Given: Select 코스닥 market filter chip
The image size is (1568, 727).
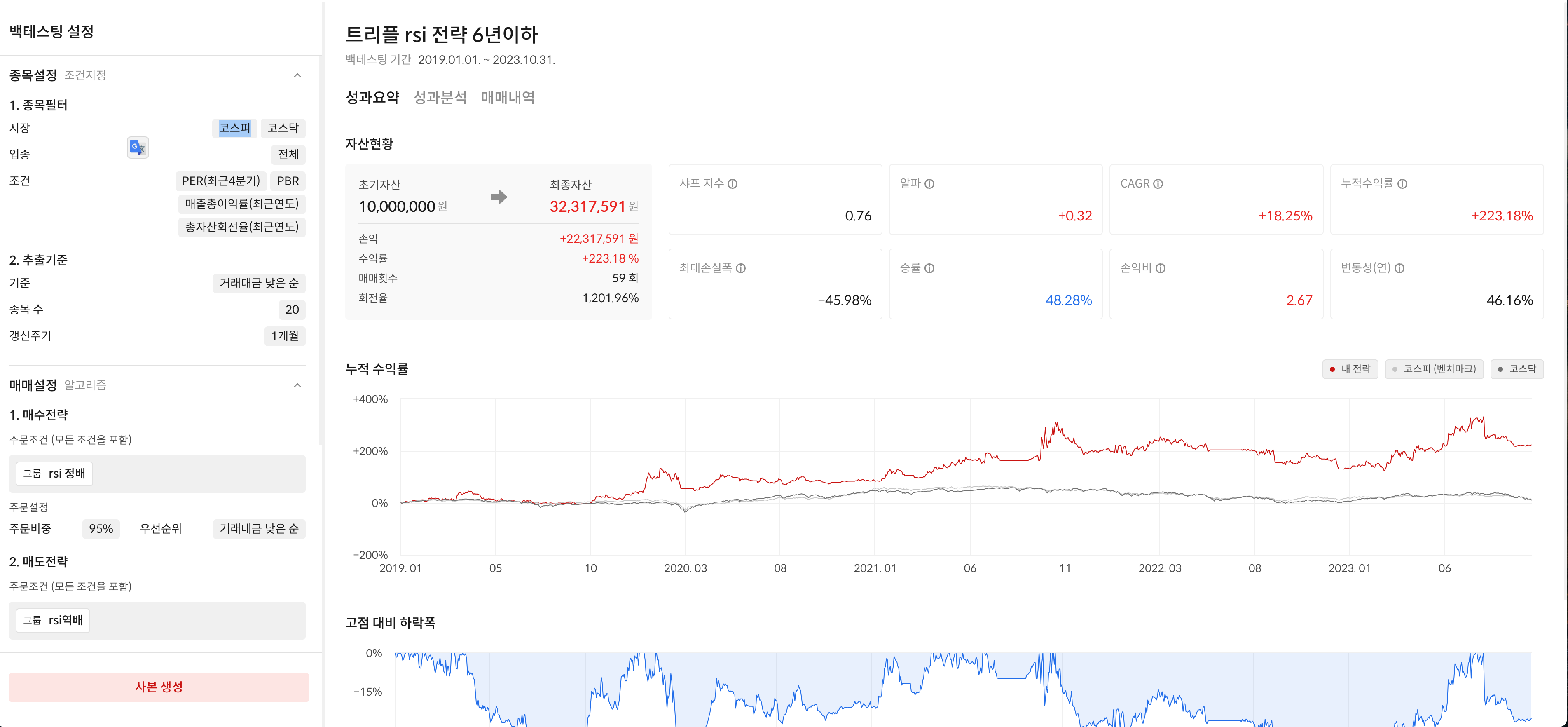Looking at the screenshot, I should click(283, 128).
